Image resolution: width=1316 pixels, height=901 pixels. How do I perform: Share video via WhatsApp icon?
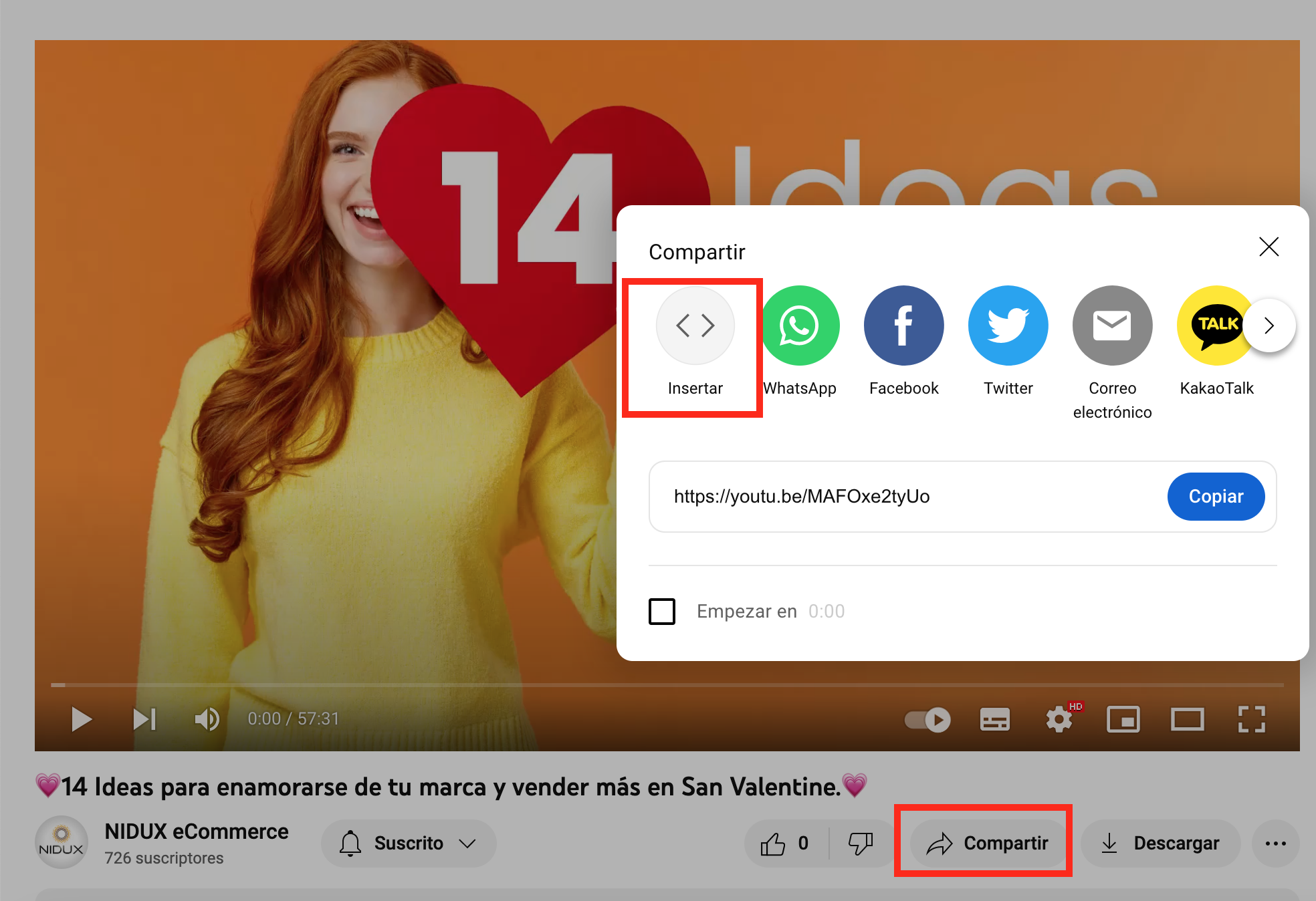point(800,326)
